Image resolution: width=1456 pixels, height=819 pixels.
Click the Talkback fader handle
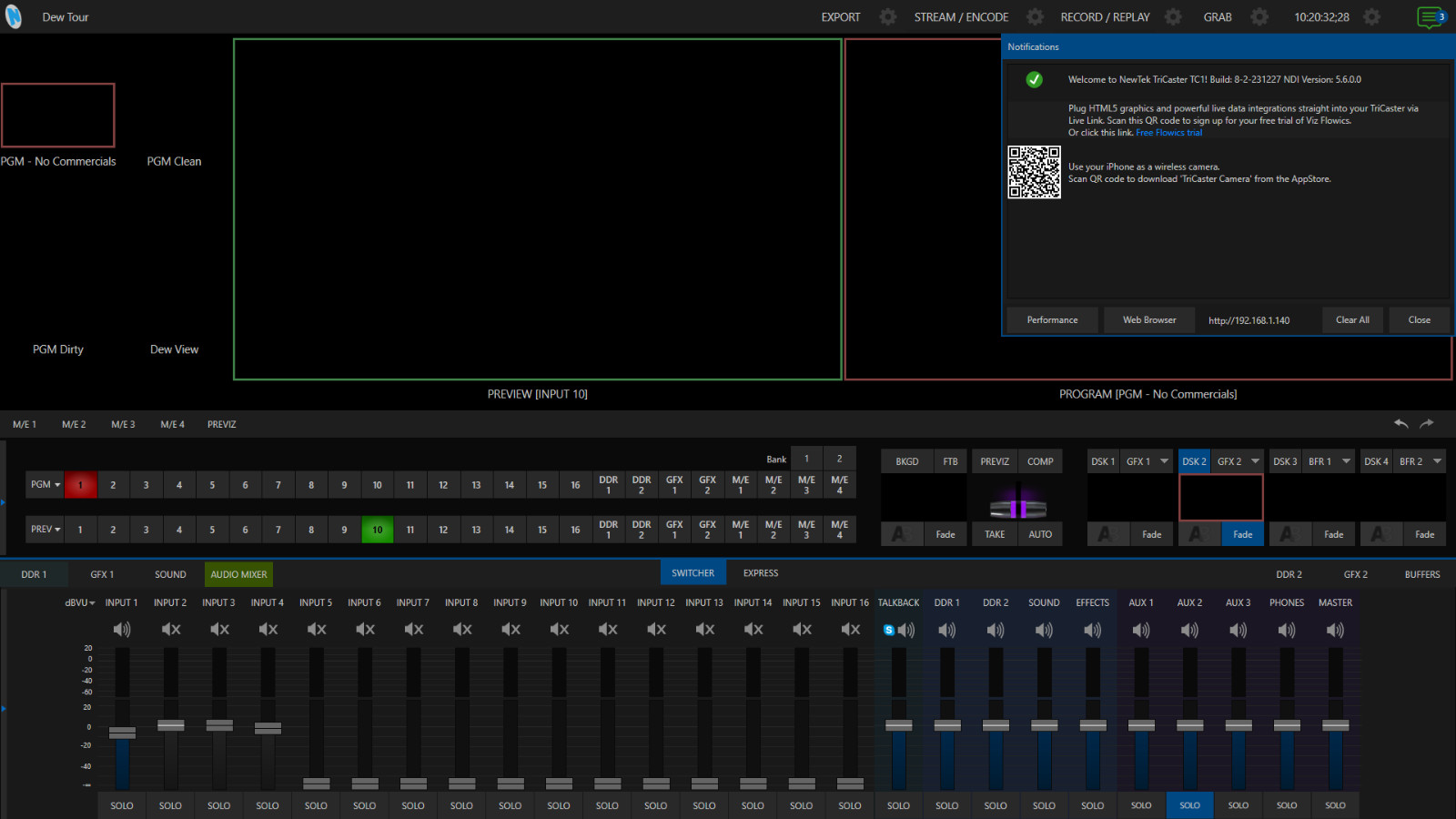click(x=898, y=725)
